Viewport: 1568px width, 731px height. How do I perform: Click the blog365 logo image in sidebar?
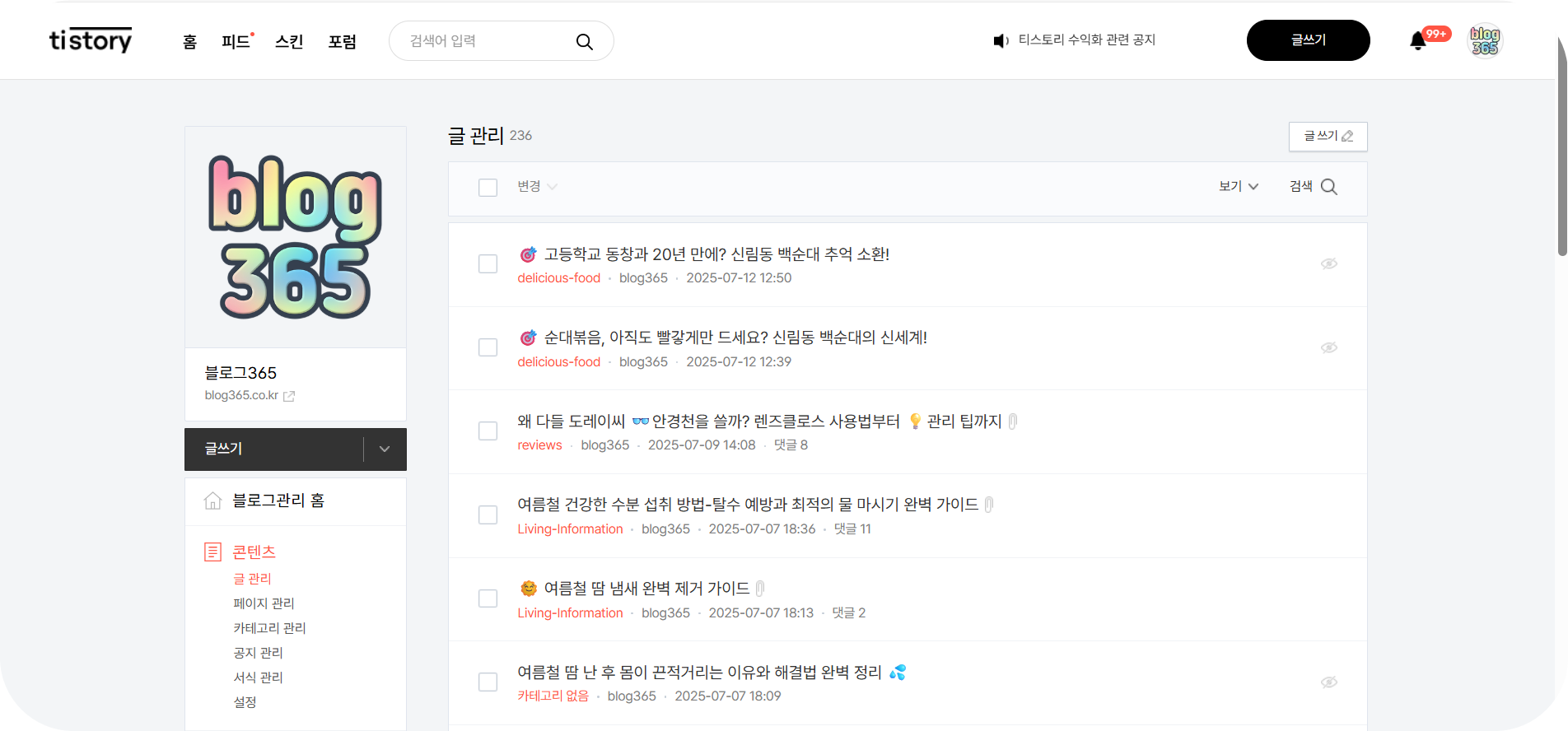[296, 237]
